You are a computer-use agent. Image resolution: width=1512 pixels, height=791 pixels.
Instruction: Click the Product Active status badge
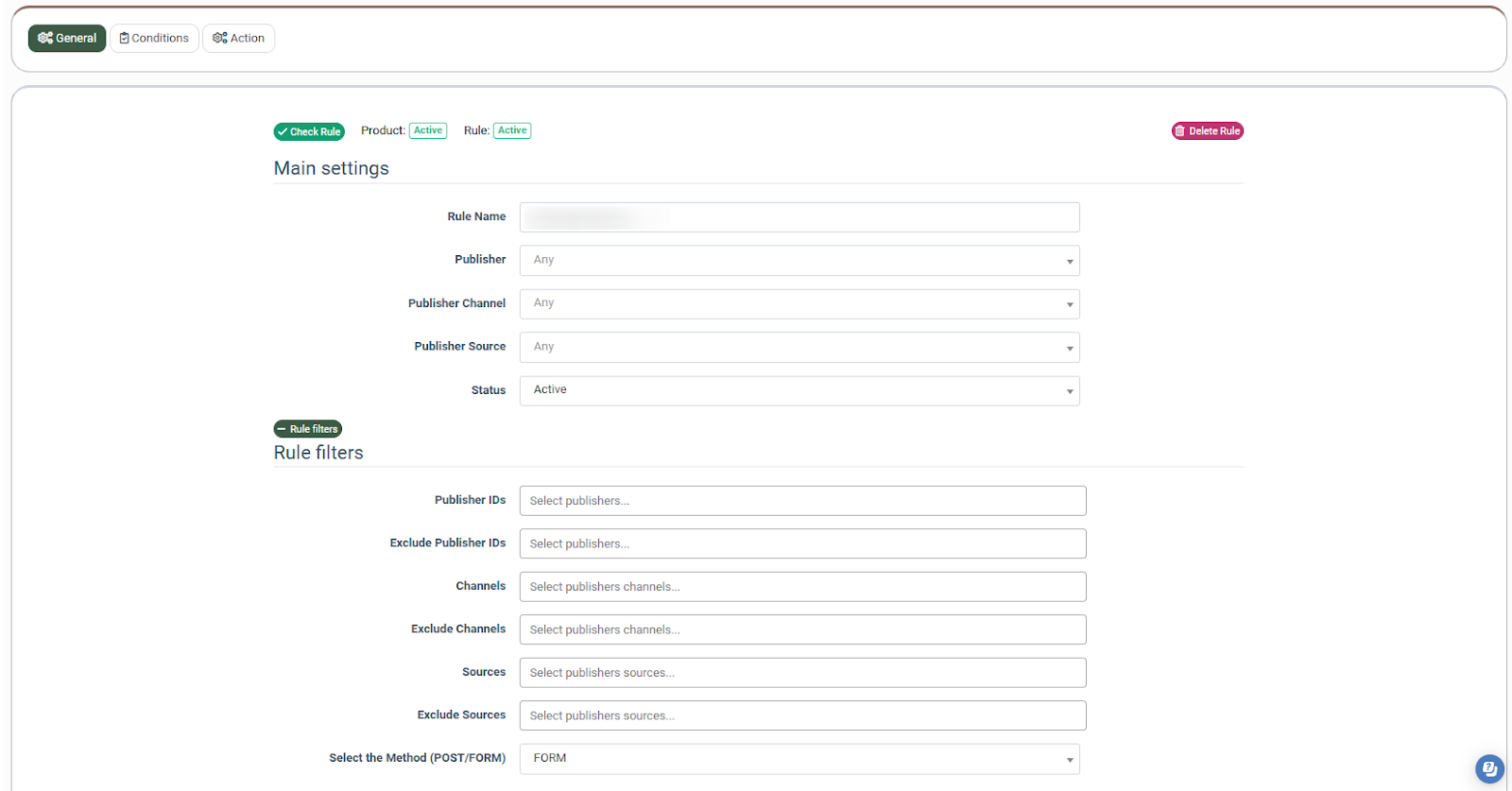coord(428,130)
